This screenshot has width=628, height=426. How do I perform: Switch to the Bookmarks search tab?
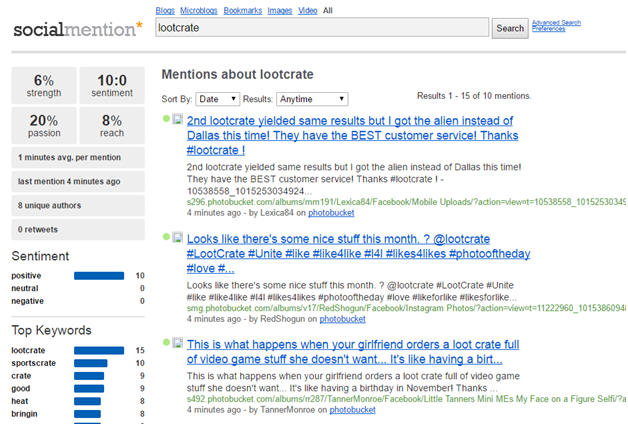click(x=242, y=10)
